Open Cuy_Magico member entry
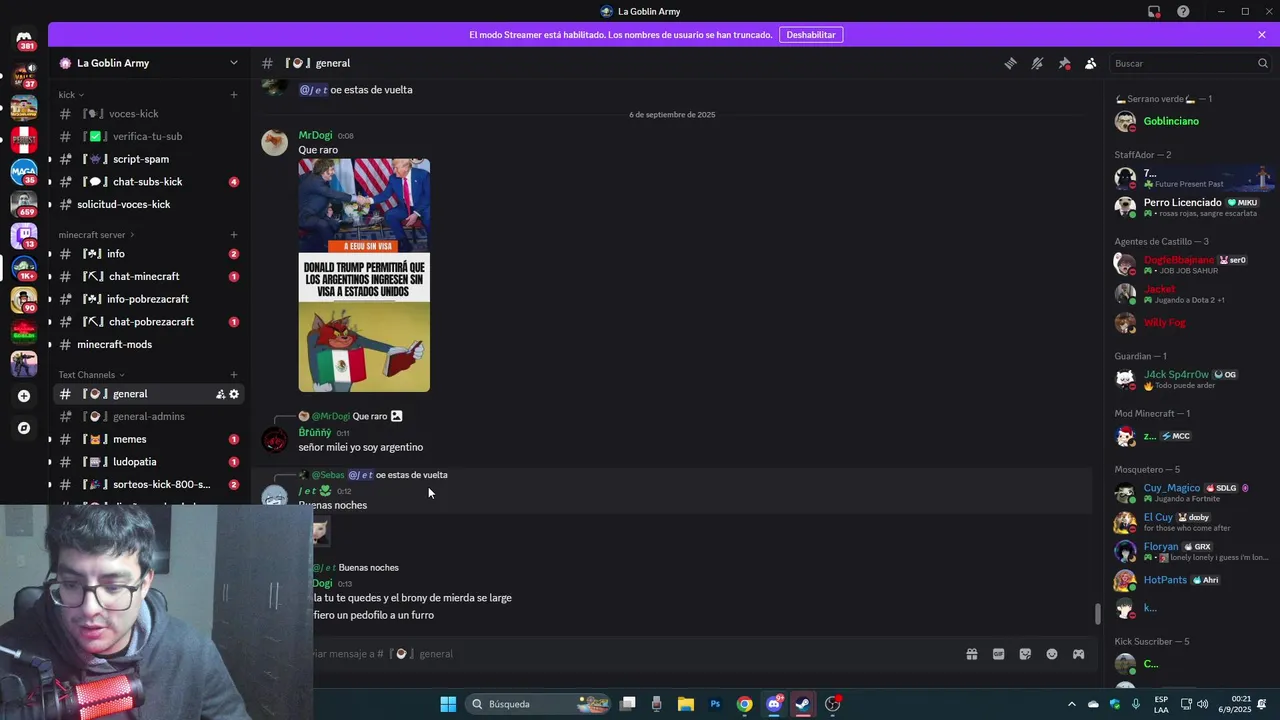 click(1192, 492)
